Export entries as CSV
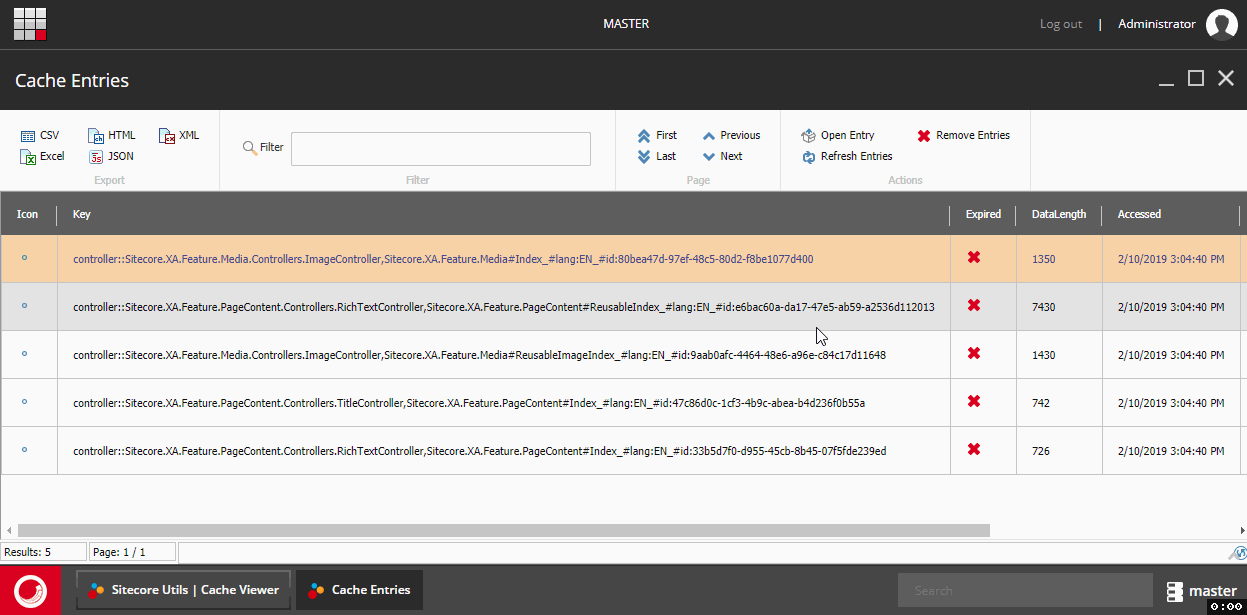 pyautogui.click(x=40, y=135)
